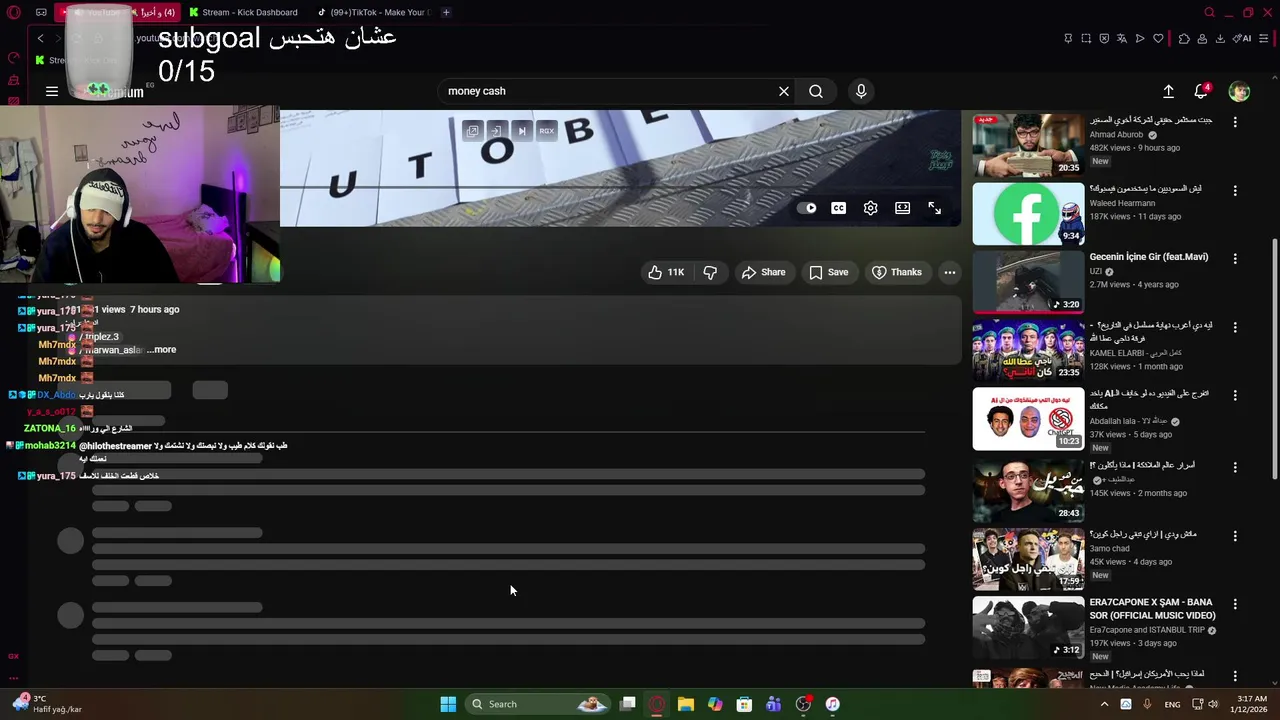Viewport: 1280px width, 720px height.
Task: Open browser extensions puzzle icon
Action: click(1184, 39)
